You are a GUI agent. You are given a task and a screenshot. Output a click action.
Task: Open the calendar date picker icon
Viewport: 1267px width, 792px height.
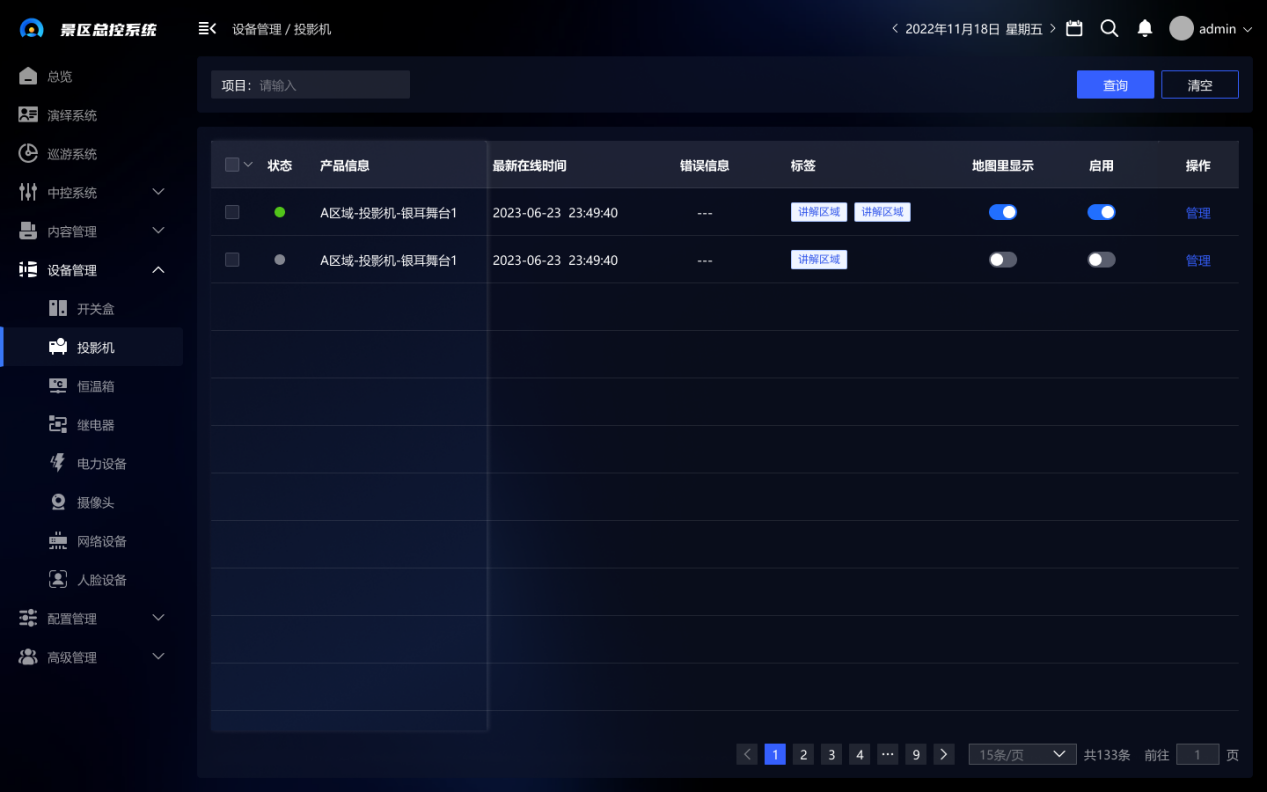pos(1074,29)
